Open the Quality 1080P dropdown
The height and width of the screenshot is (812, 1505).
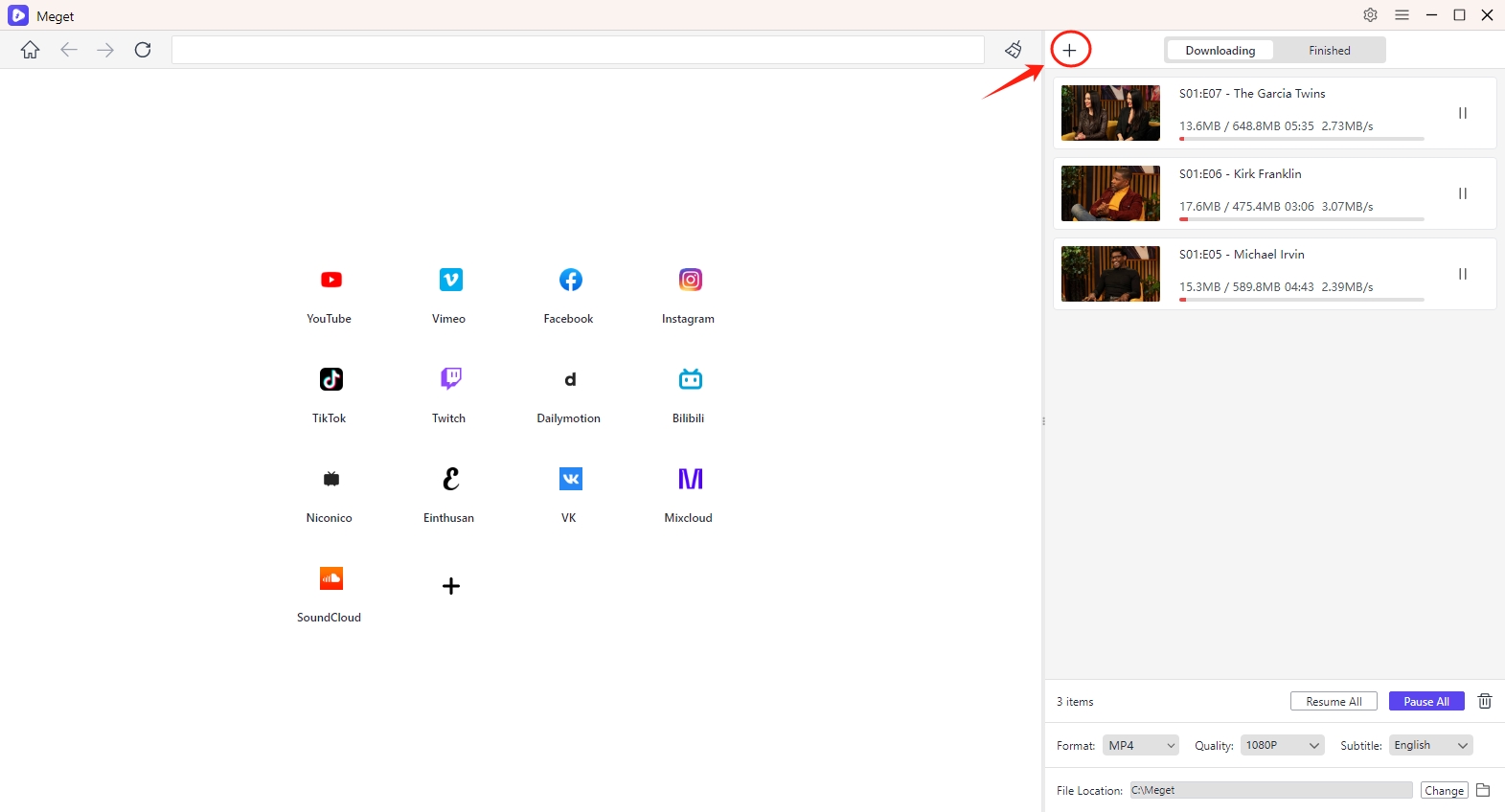coord(1282,745)
